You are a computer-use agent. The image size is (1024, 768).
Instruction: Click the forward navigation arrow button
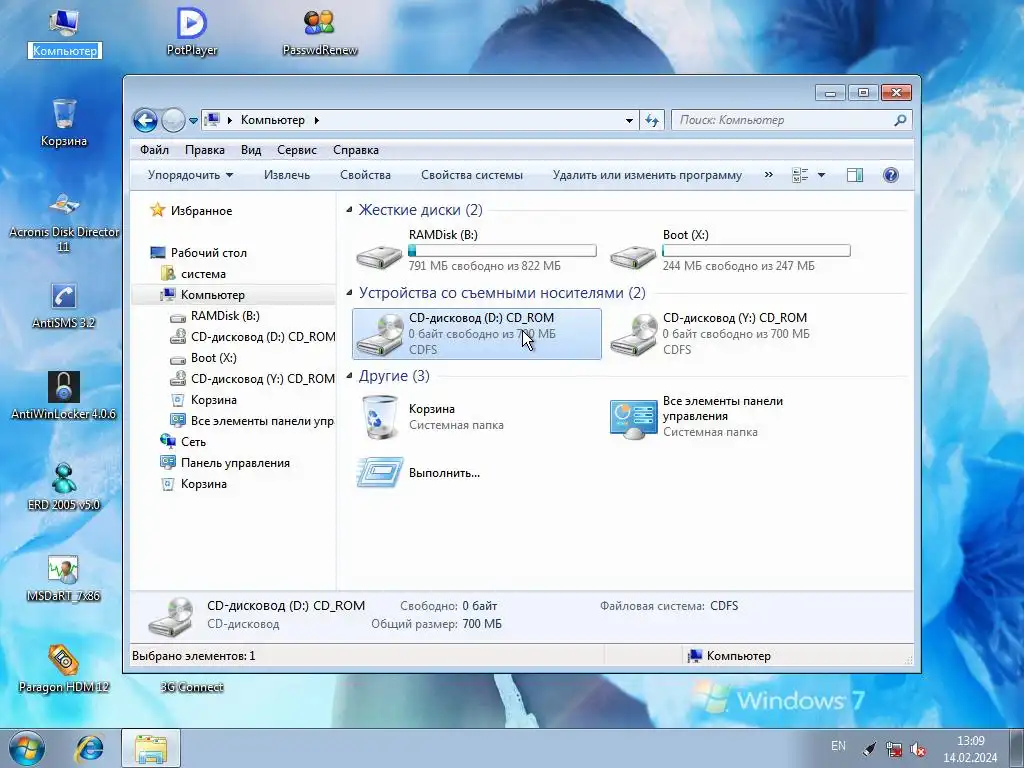click(x=173, y=120)
